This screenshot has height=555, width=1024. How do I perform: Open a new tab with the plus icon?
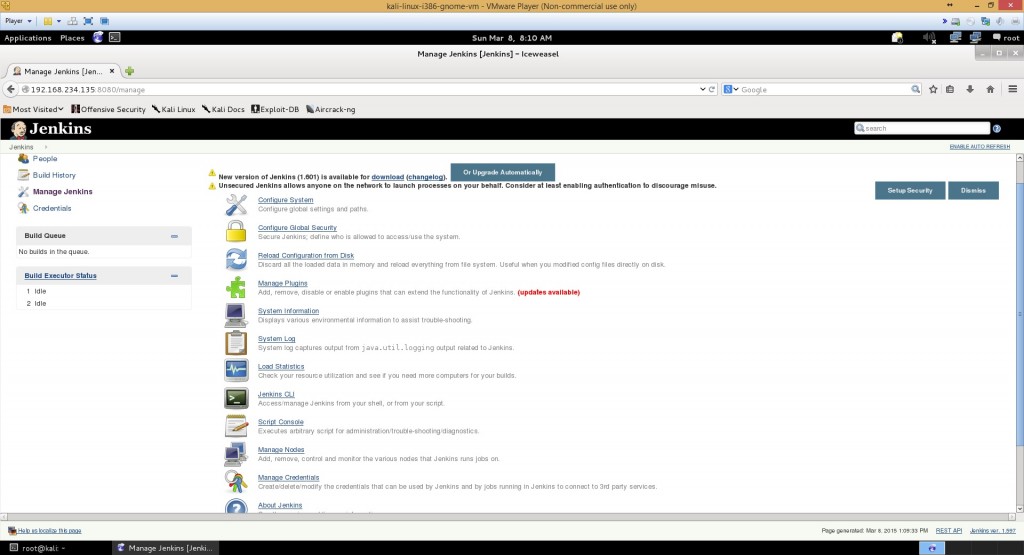(129, 71)
